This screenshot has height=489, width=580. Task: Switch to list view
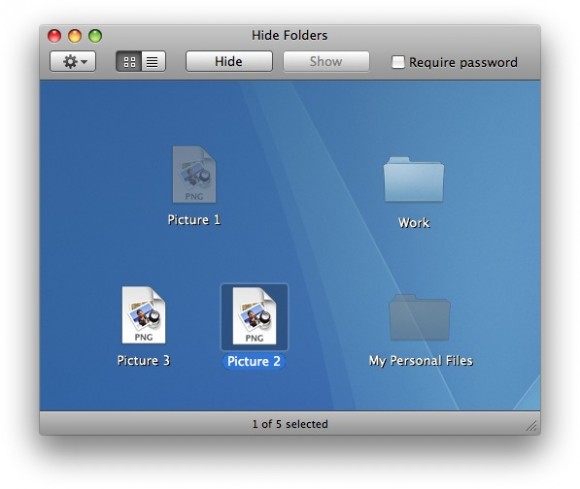pyautogui.click(x=153, y=61)
